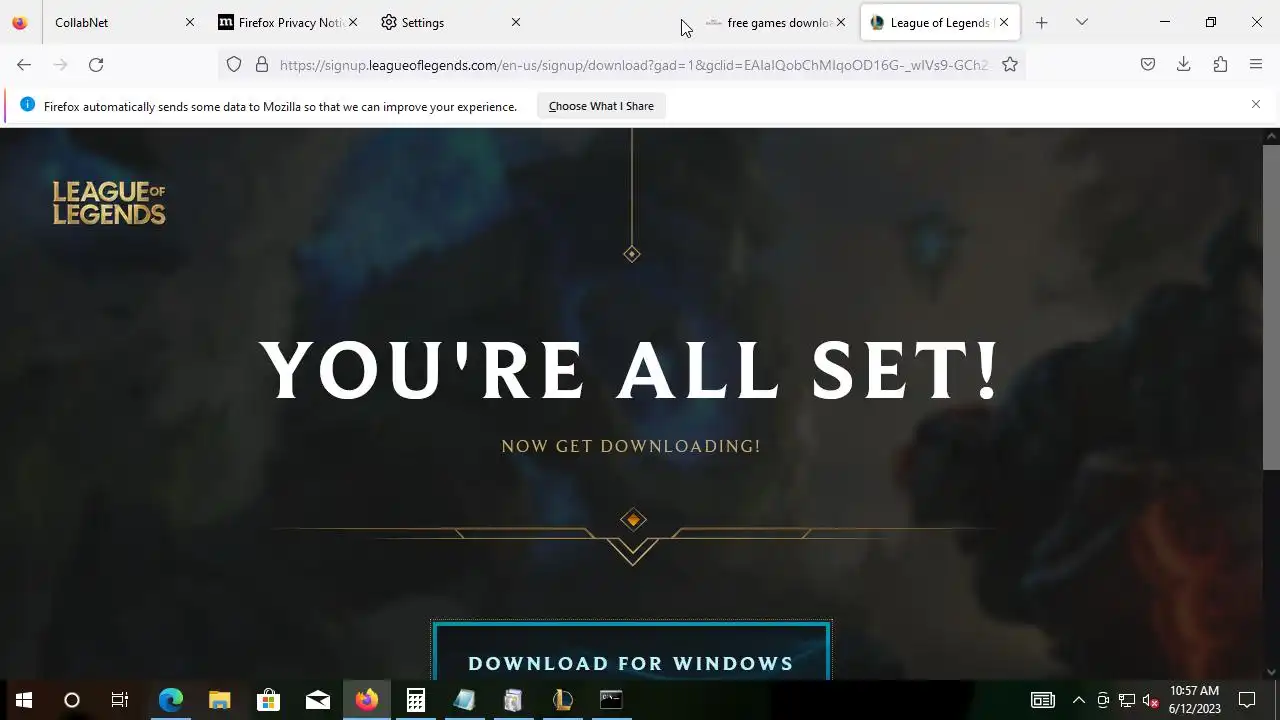Open Firefox application hamburger menu

pos(1256,64)
